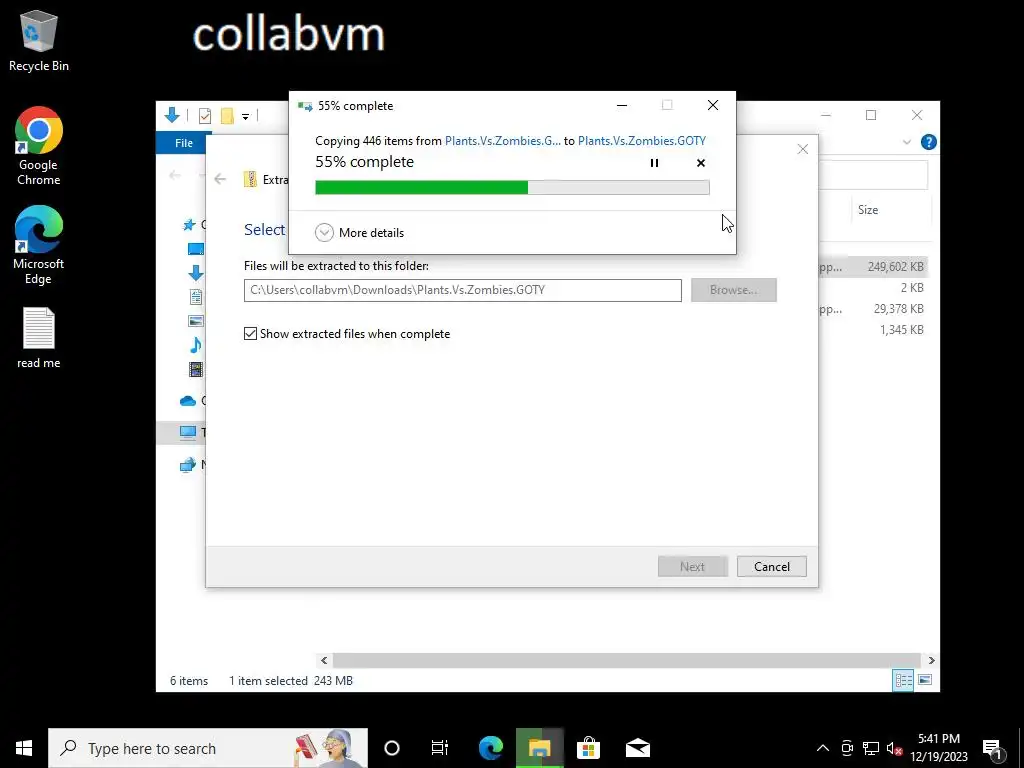Expand More details in copy dialog
1024x768 pixels.
359,232
